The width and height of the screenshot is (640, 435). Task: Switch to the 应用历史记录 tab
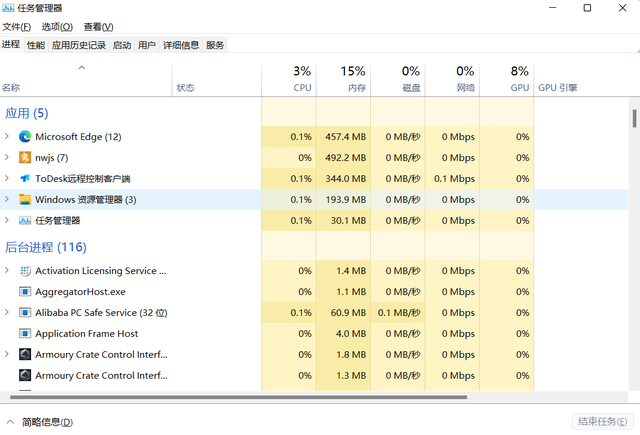click(79, 45)
